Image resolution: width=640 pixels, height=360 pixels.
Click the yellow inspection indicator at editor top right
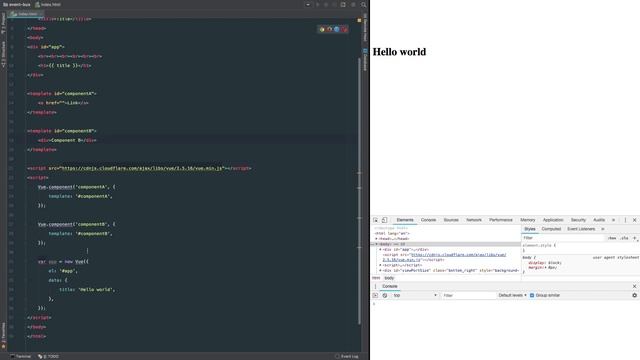pos(359,20)
